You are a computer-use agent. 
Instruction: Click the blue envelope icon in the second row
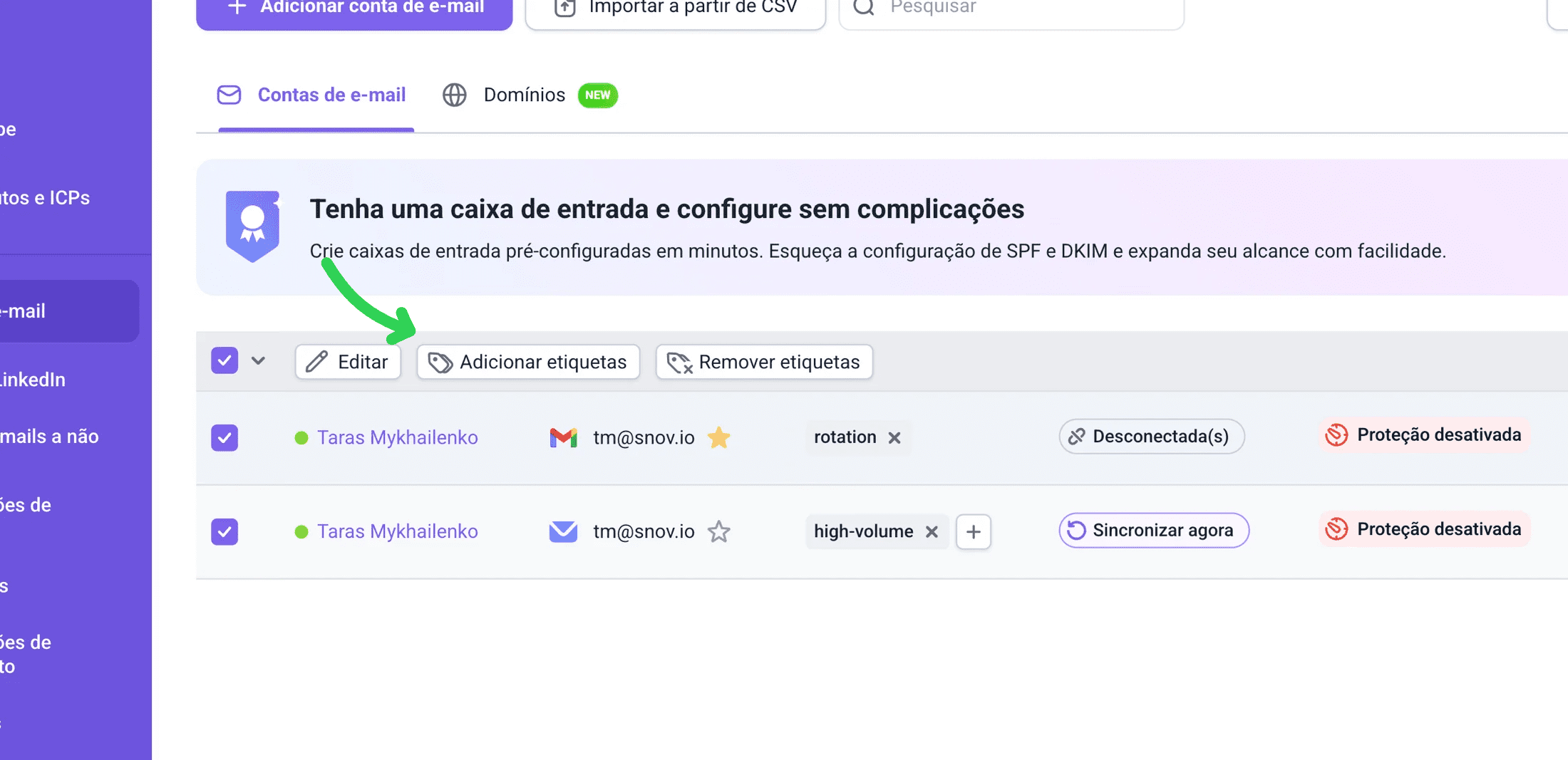point(563,531)
